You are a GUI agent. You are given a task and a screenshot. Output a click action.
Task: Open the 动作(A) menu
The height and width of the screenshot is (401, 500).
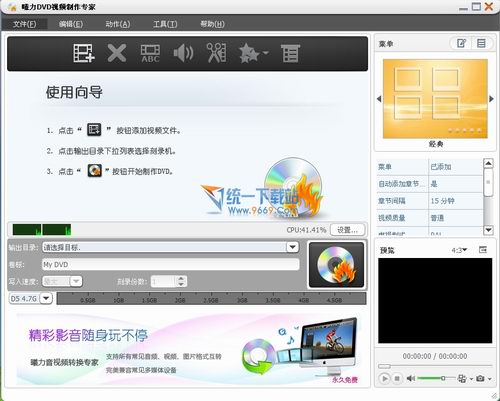[x=118, y=24]
